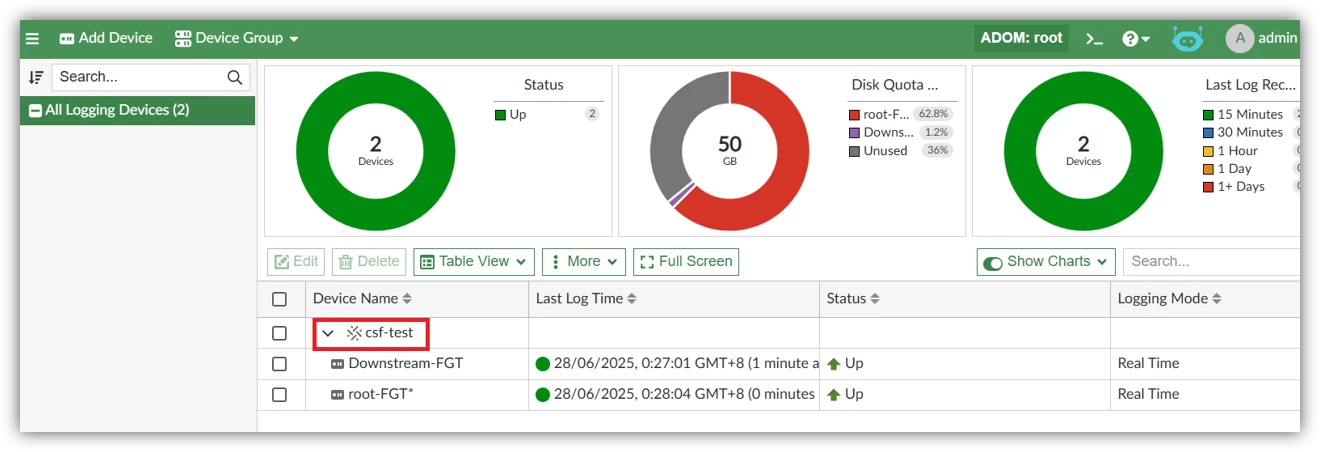This screenshot has height=452, width=1320.
Task: Tick the Downstream-FGT row checkbox
Action: [x=280, y=364]
